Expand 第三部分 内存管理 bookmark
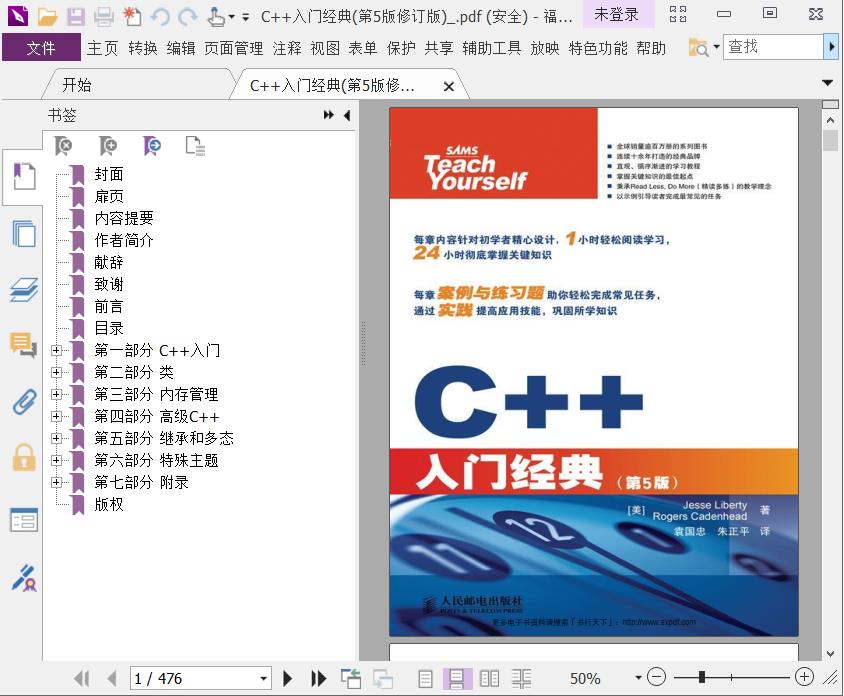This screenshot has width=844, height=696. pos(56,395)
